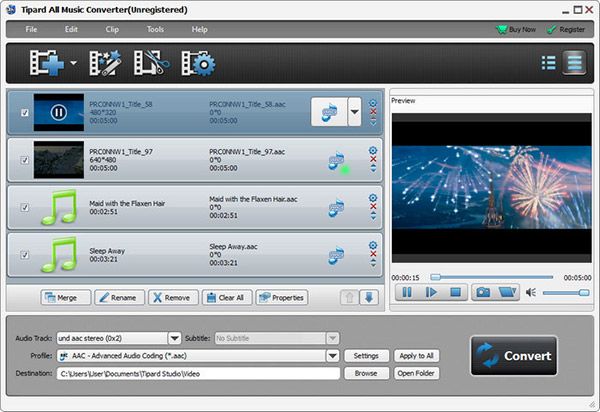Click format icon button for PRC0NNW1_Title_58
This screenshot has width=600, height=412.
329,112
